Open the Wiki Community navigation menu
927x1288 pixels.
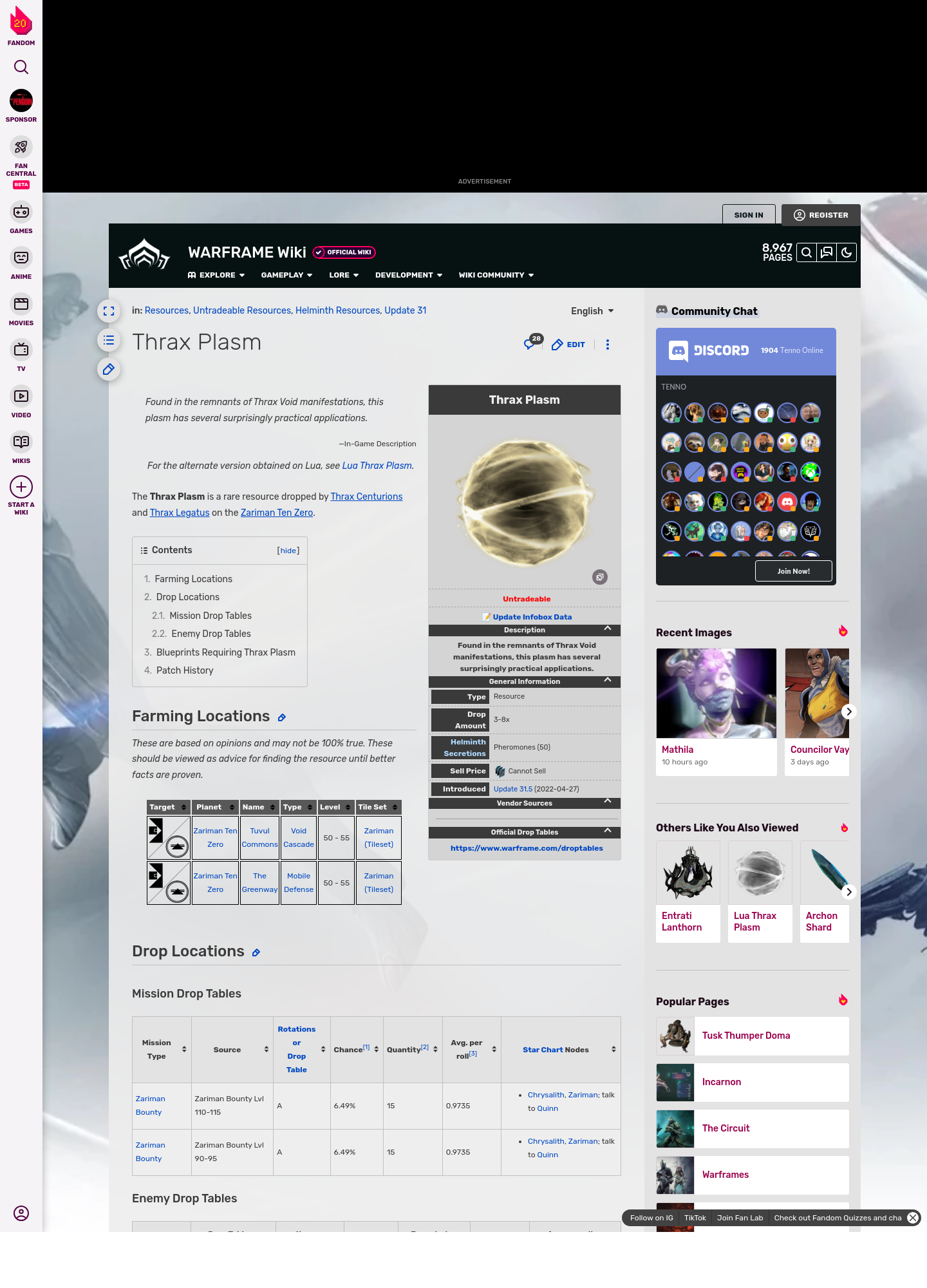[x=496, y=275]
